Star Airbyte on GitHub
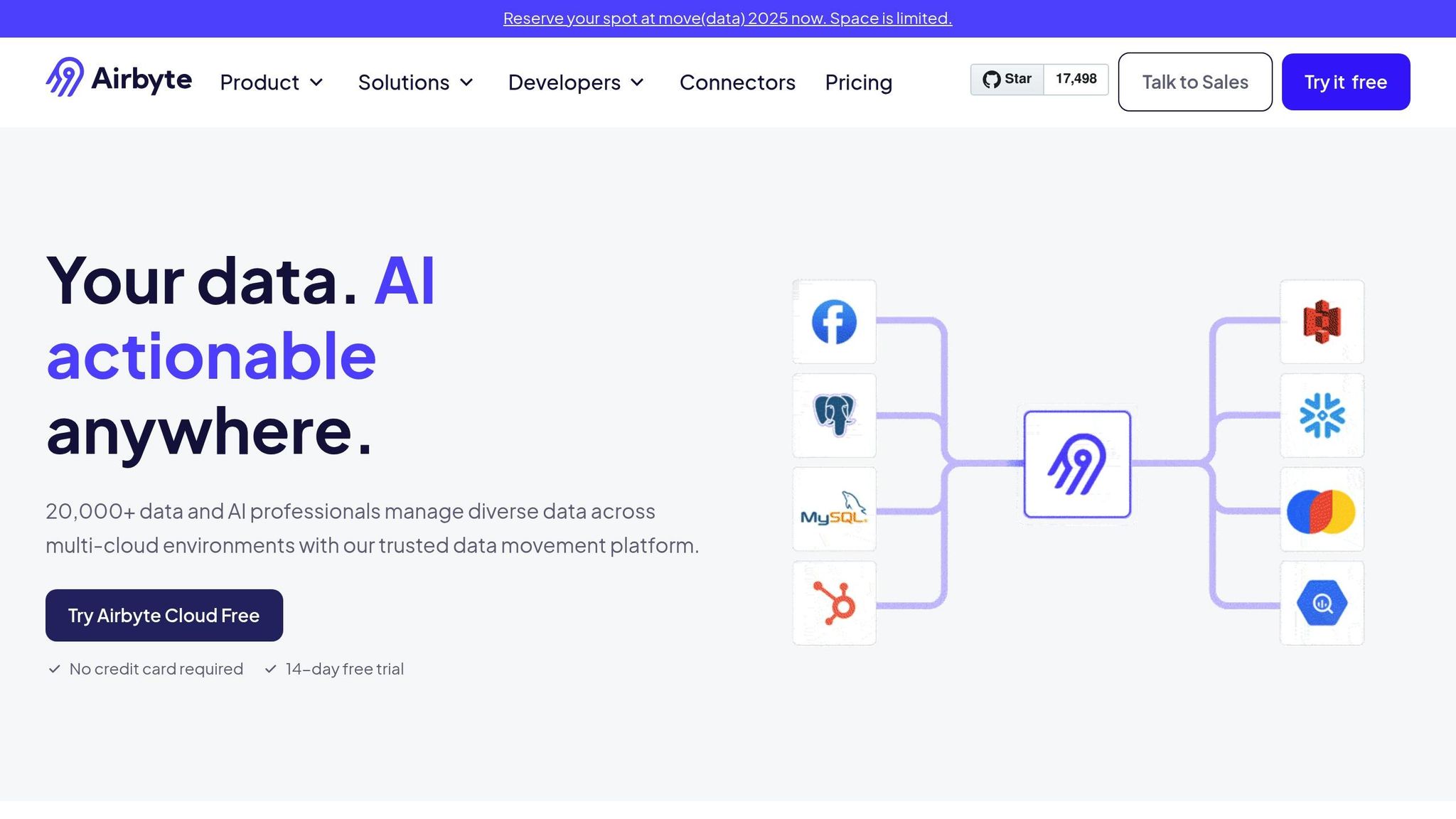 pyautogui.click(x=1006, y=79)
